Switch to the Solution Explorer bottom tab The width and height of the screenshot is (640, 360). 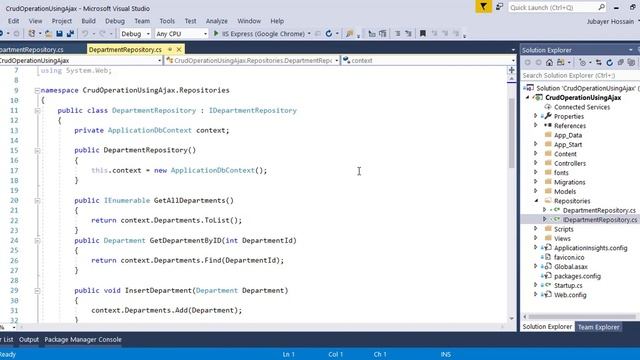tap(547, 327)
